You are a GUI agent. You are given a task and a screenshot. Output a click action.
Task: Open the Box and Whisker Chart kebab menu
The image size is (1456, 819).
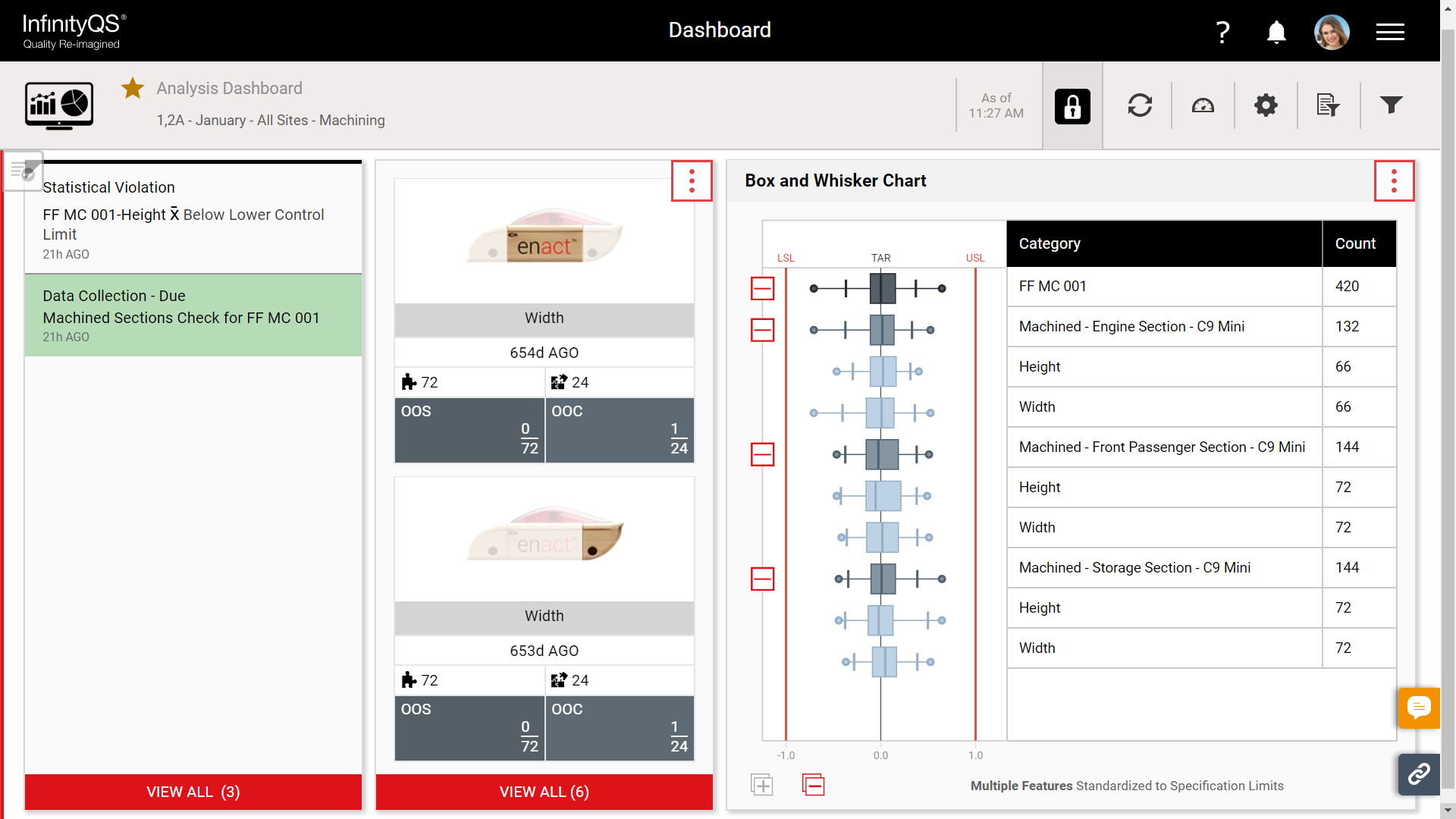(x=1395, y=180)
